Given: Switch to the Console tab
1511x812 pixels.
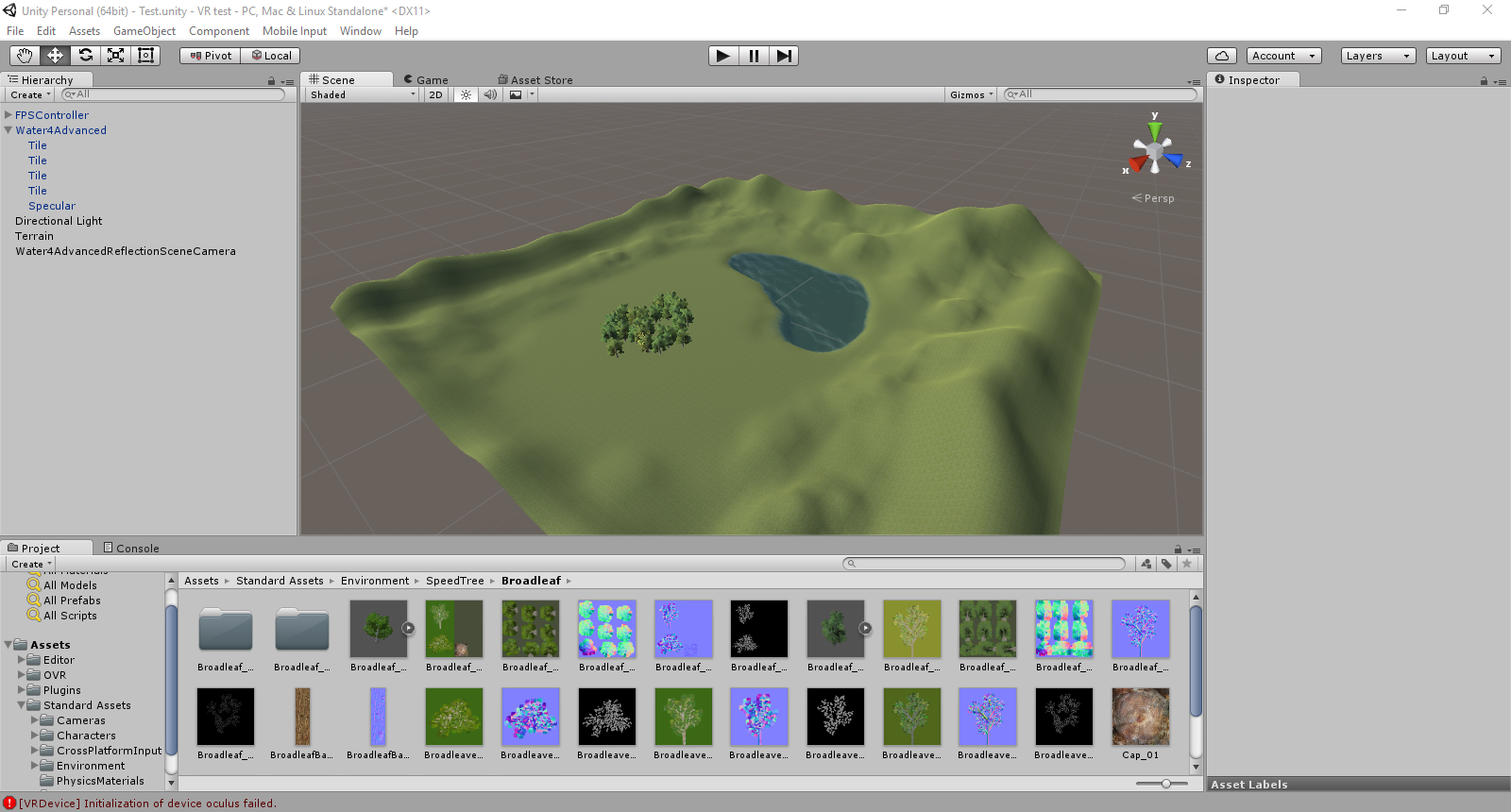Looking at the screenshot, I should [131, 548].
